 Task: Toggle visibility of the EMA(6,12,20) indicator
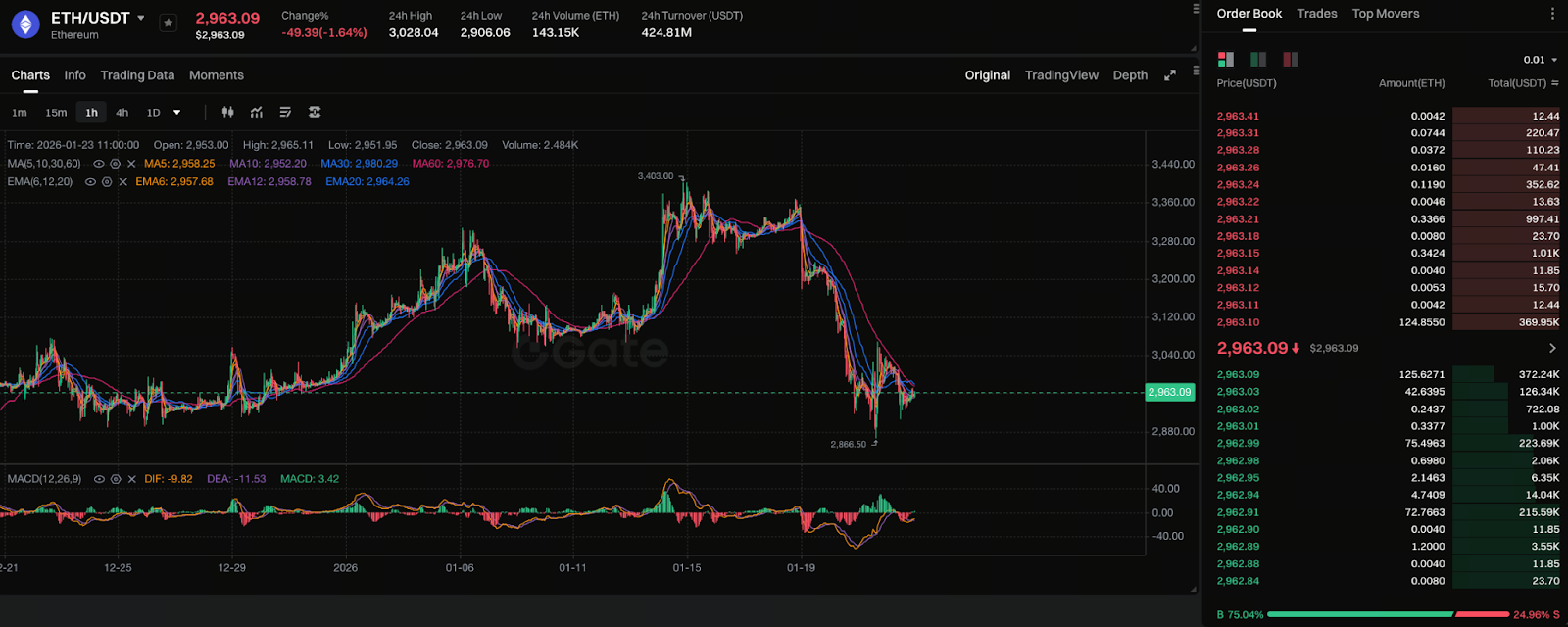(90, 182)
